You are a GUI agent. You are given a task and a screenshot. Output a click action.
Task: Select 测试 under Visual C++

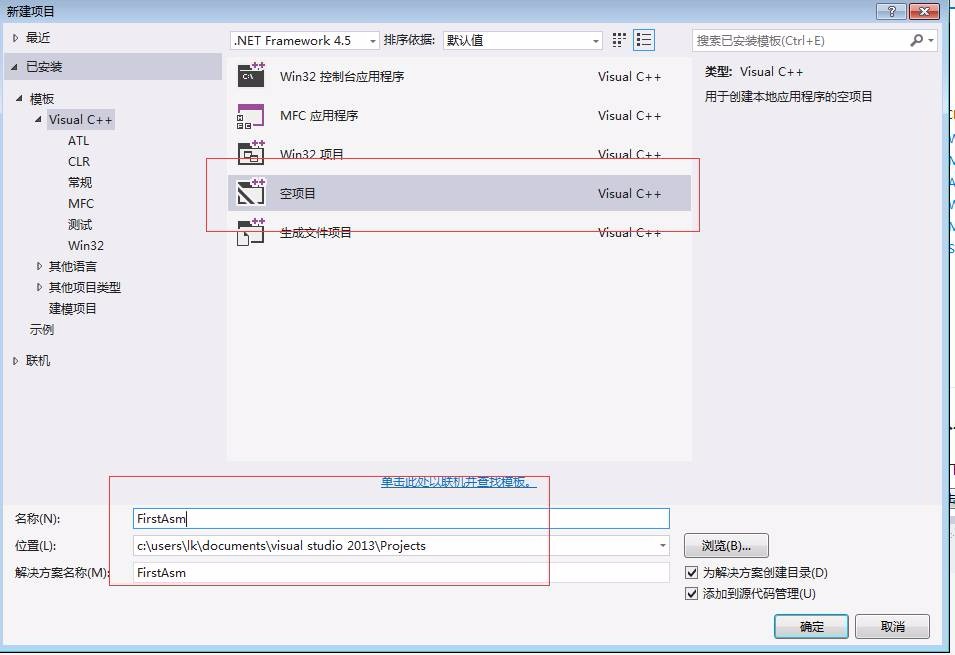pos(80,224)
